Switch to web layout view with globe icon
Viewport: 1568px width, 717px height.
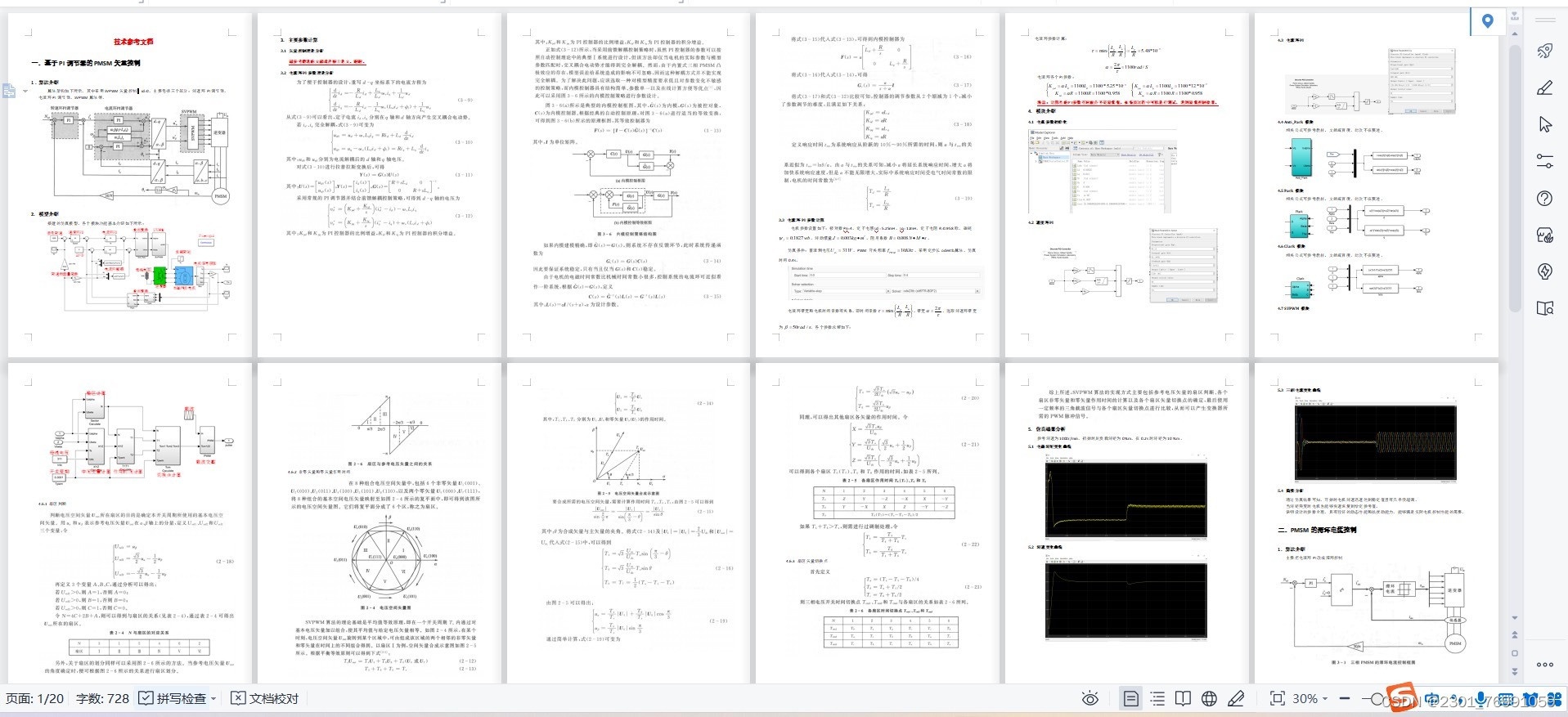pyautogui.click(x=1209, y=698)
